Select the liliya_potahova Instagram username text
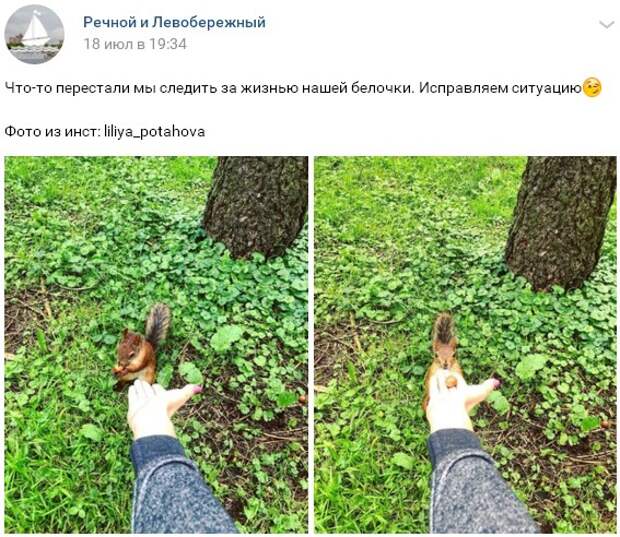 (154, 131)
